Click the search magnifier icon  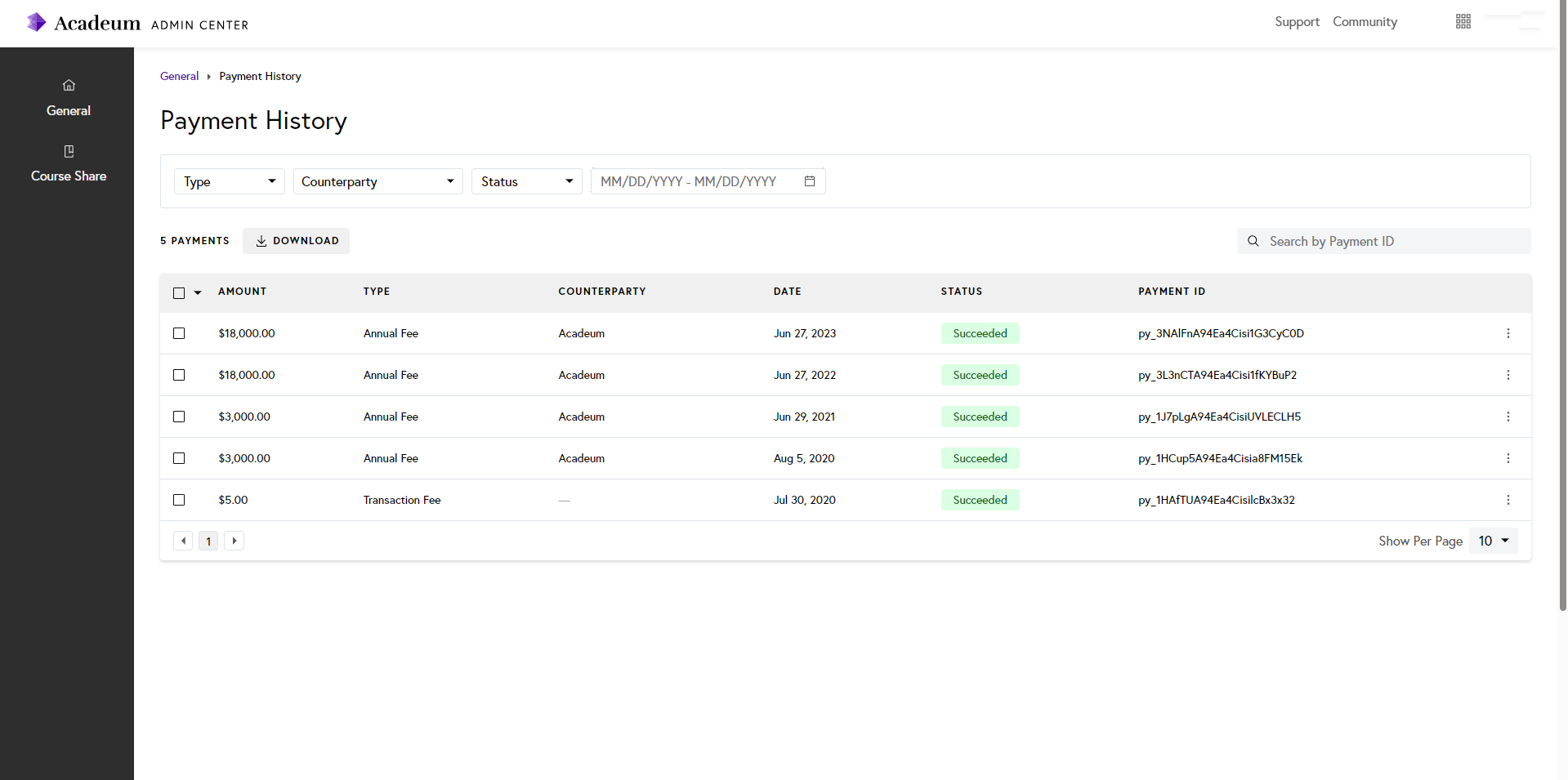pyautogui.click(x=1253, y=241)
